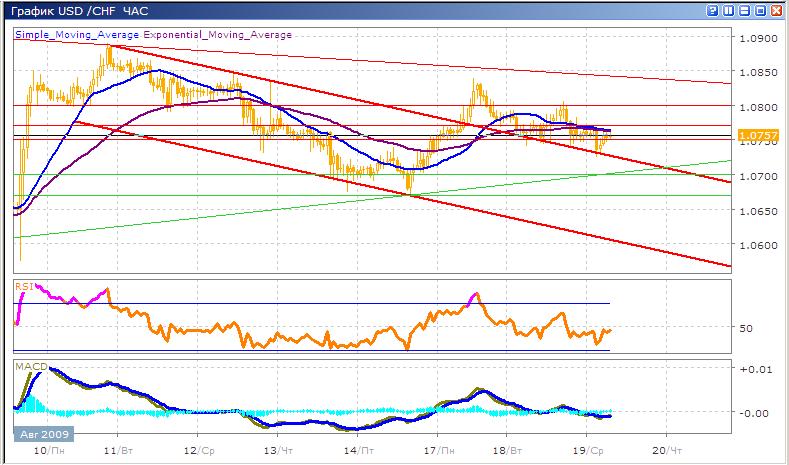This screenshot has height=465, width=789.
Task: Click the MACD +0.01 scale label
Action: coord(752,369)
